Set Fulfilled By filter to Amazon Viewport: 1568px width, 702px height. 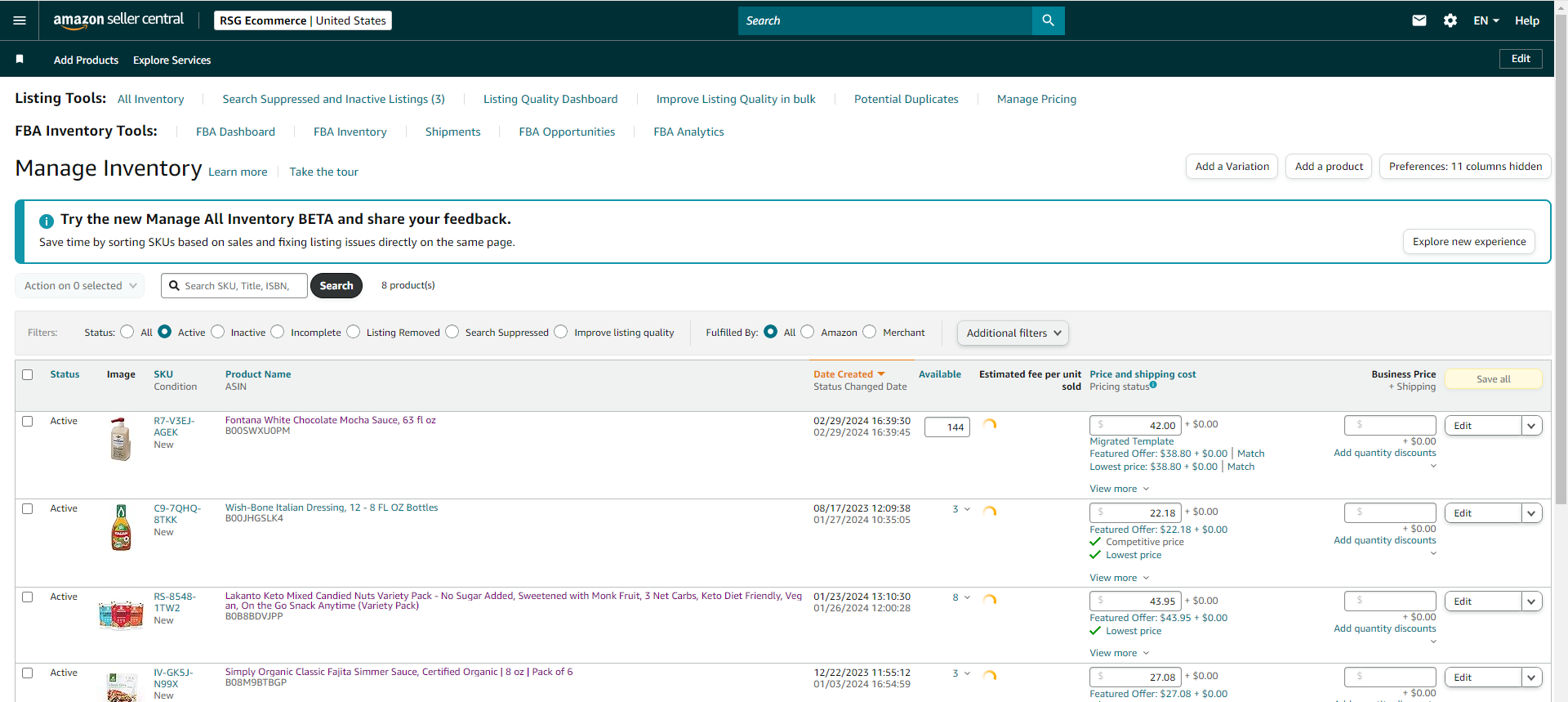point(808,332)
